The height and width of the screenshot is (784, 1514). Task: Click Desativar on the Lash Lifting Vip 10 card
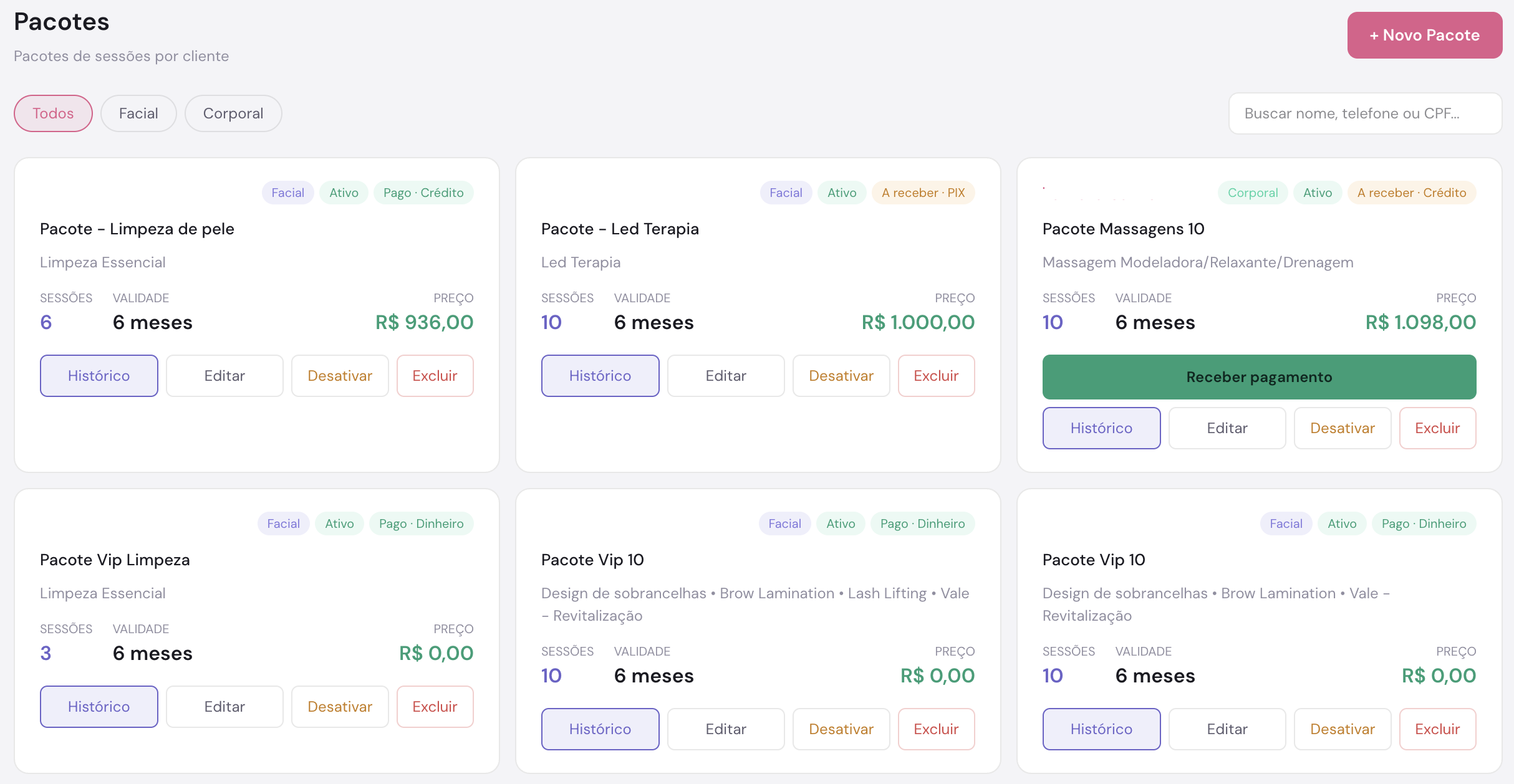pyautogui.click(x=841, y=729)
